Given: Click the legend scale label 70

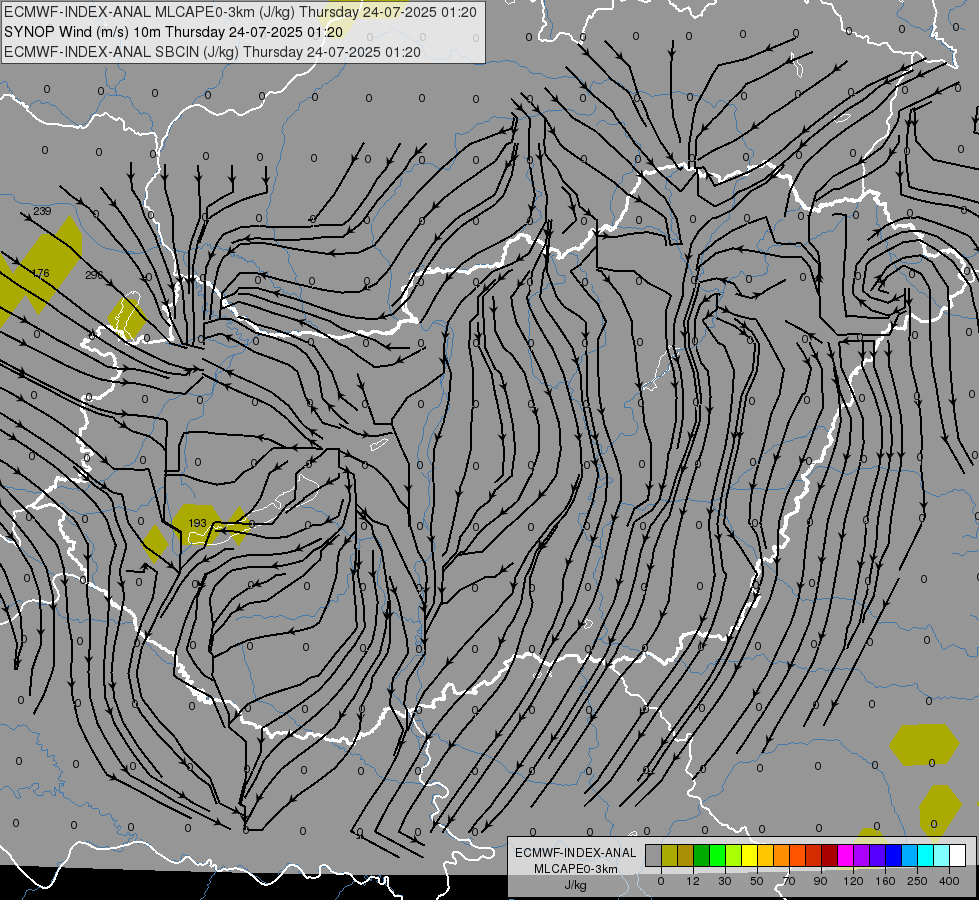Looking at the screenshot, I should [x=789, y=881].
